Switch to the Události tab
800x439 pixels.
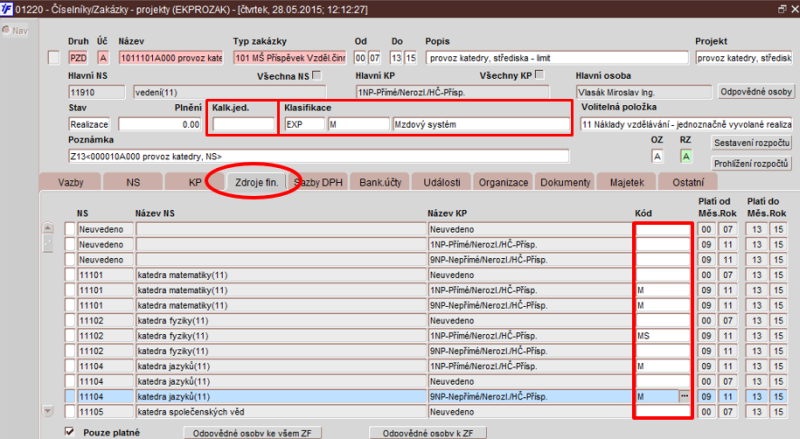pos(442,182)
